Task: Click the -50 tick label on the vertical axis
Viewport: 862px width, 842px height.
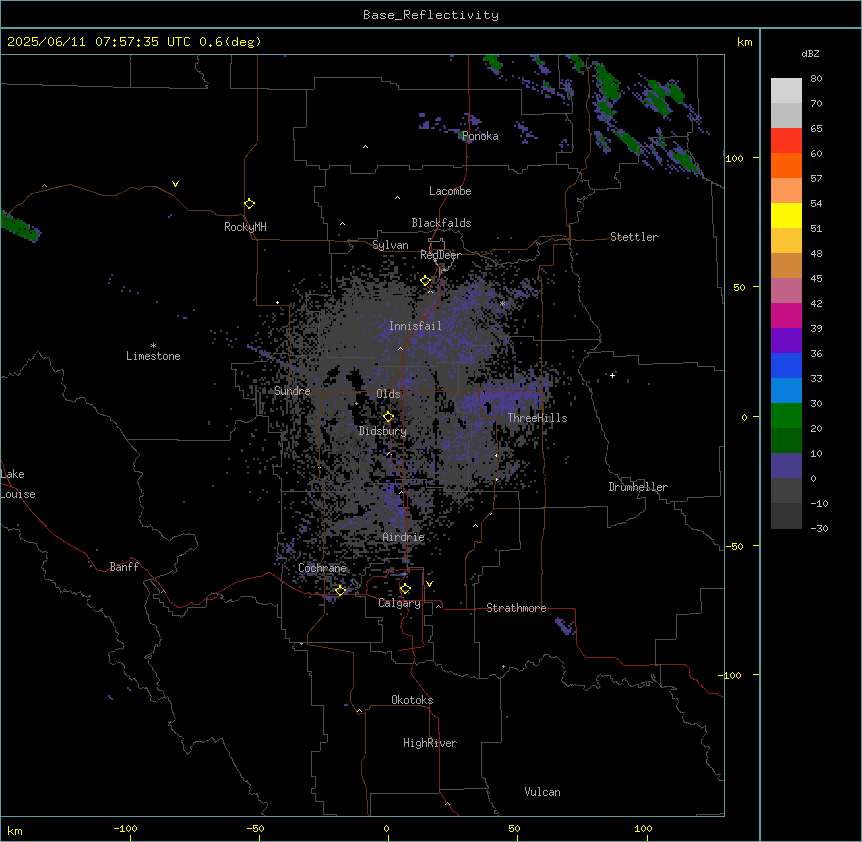Action: tap(734, 546)
